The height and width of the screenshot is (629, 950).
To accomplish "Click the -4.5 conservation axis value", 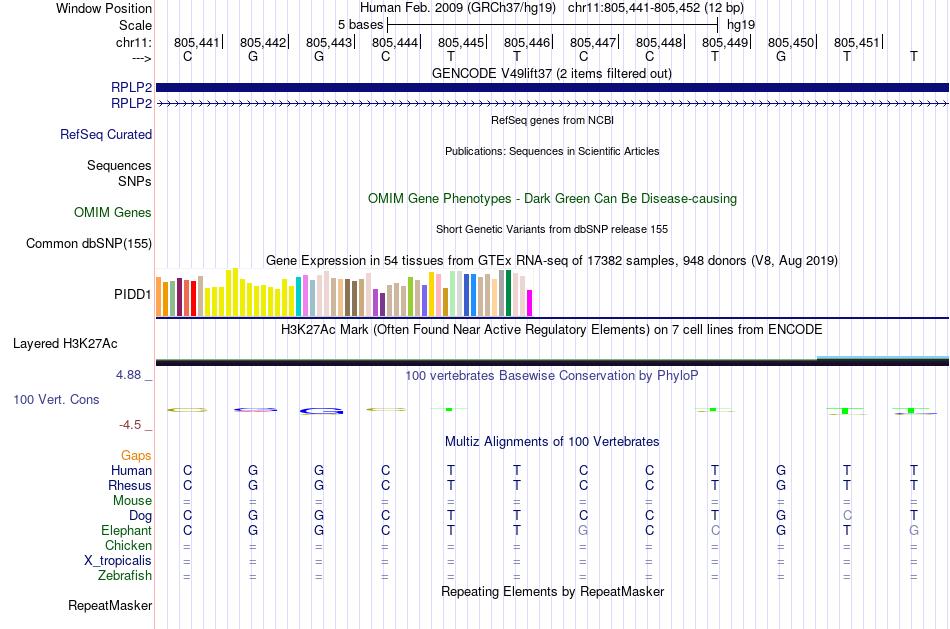I will click(130, 425).
